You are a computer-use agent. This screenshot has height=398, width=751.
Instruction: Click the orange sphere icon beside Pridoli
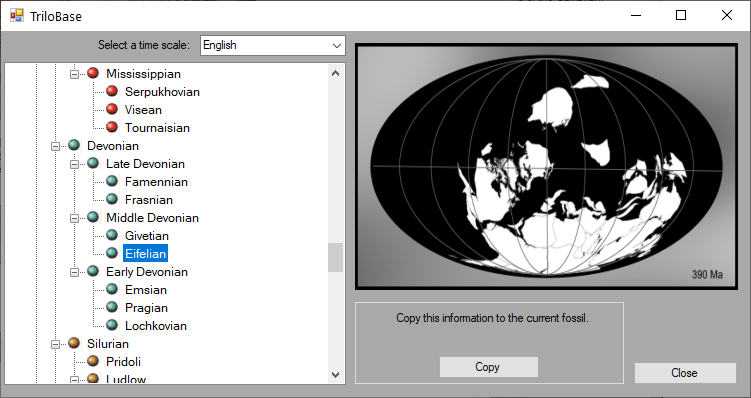93,361
